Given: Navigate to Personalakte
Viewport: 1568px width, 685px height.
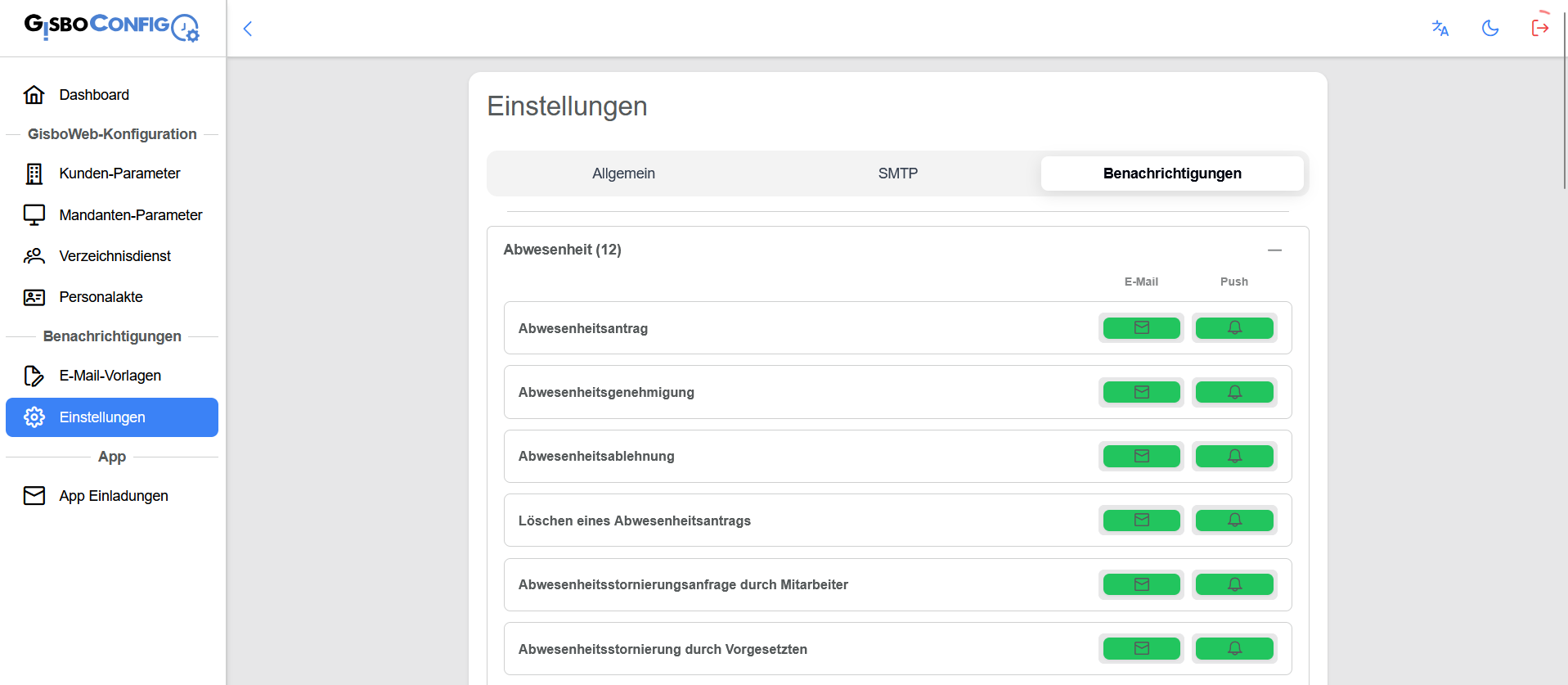Looking at the screenshot, I should pyautogui.click(x=112, y=297).
